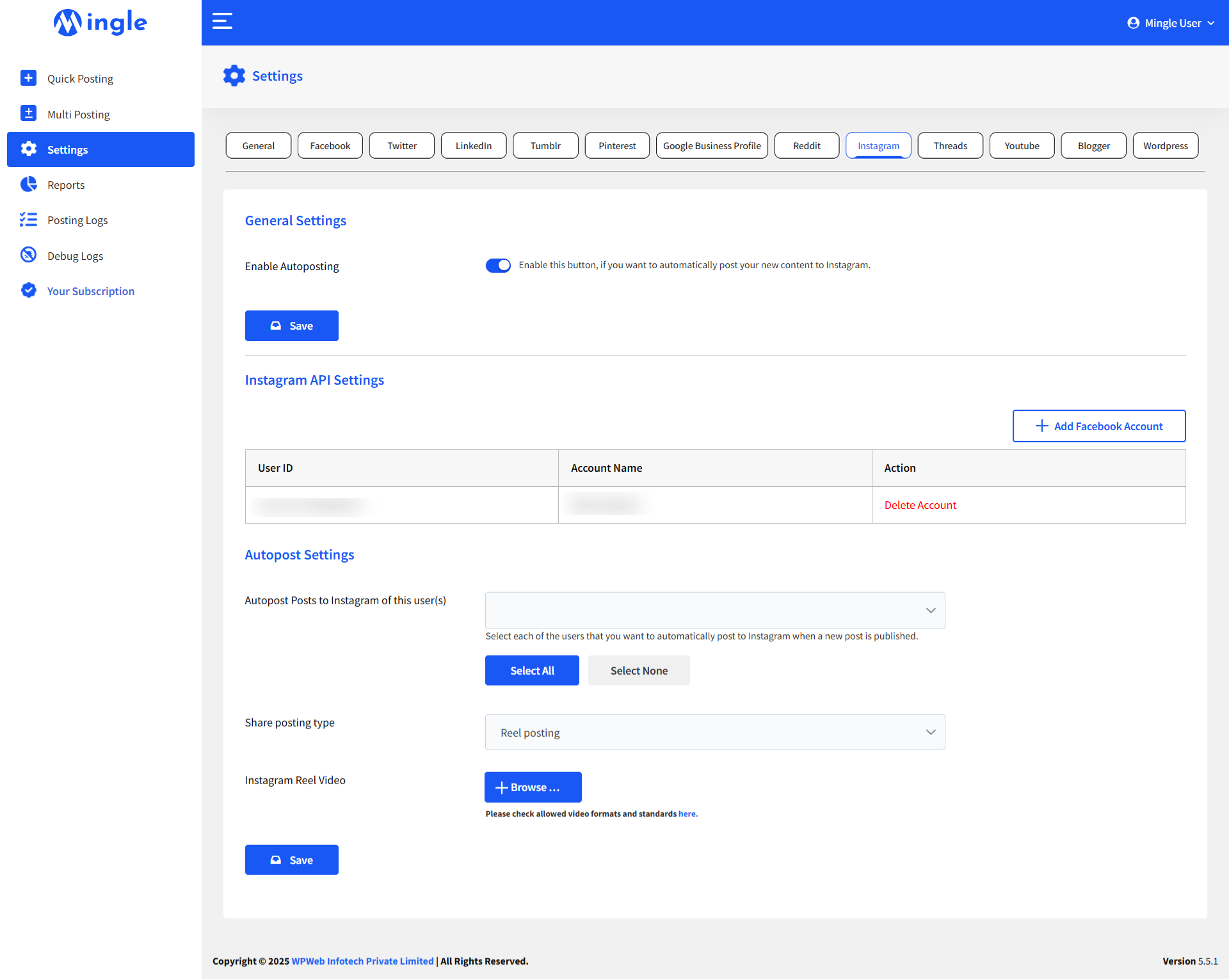The height and width of the screenshot is (980, 1229).
Task: Click the Debug Logs icon
Action: coord(28,255)
